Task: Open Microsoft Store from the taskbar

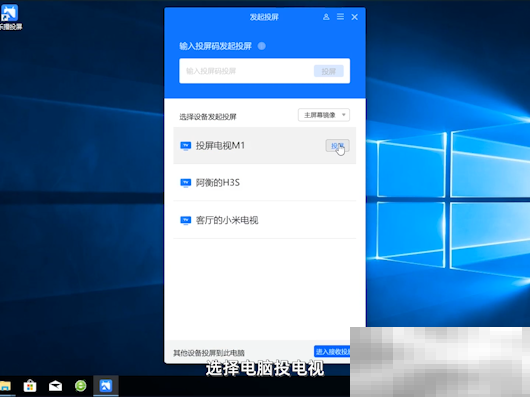Action: coord(30,386)
